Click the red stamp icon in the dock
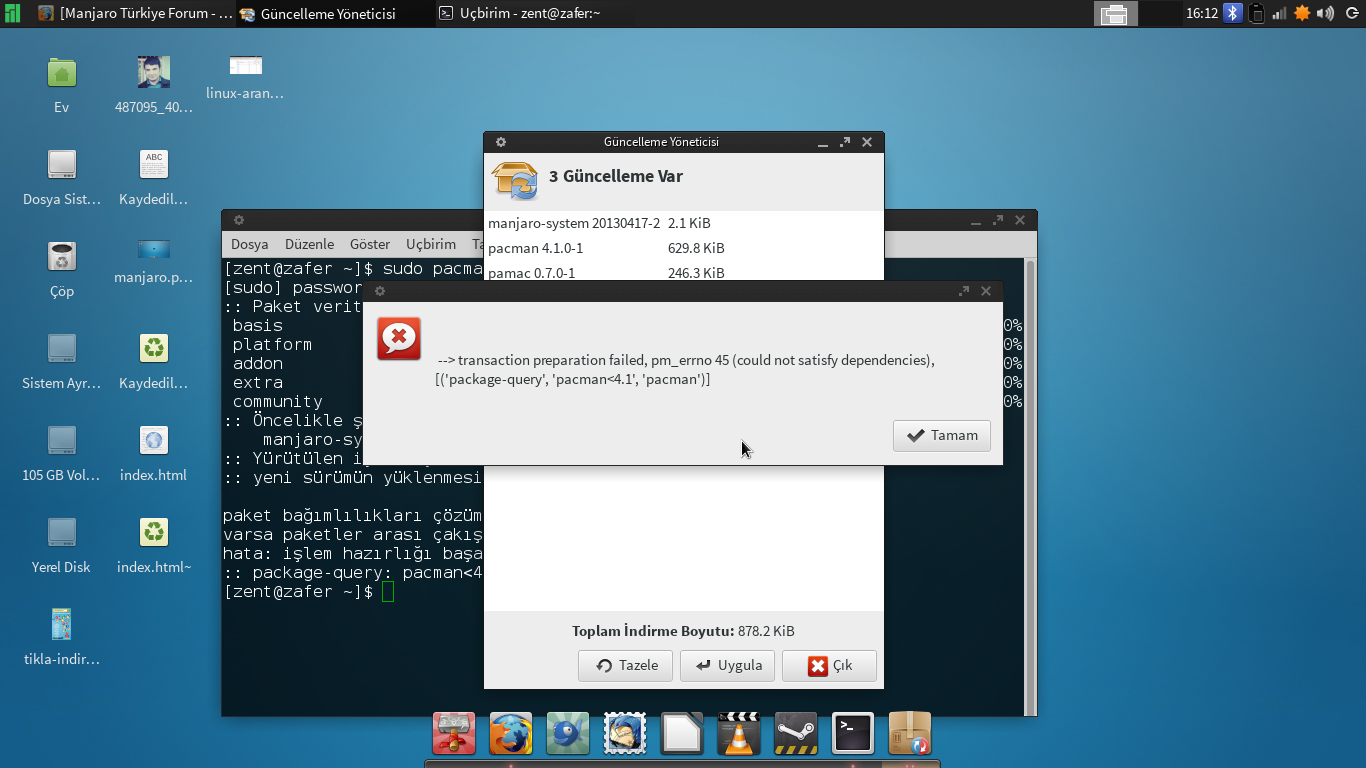Screen dimensions: 1366x768 (453, 734)
